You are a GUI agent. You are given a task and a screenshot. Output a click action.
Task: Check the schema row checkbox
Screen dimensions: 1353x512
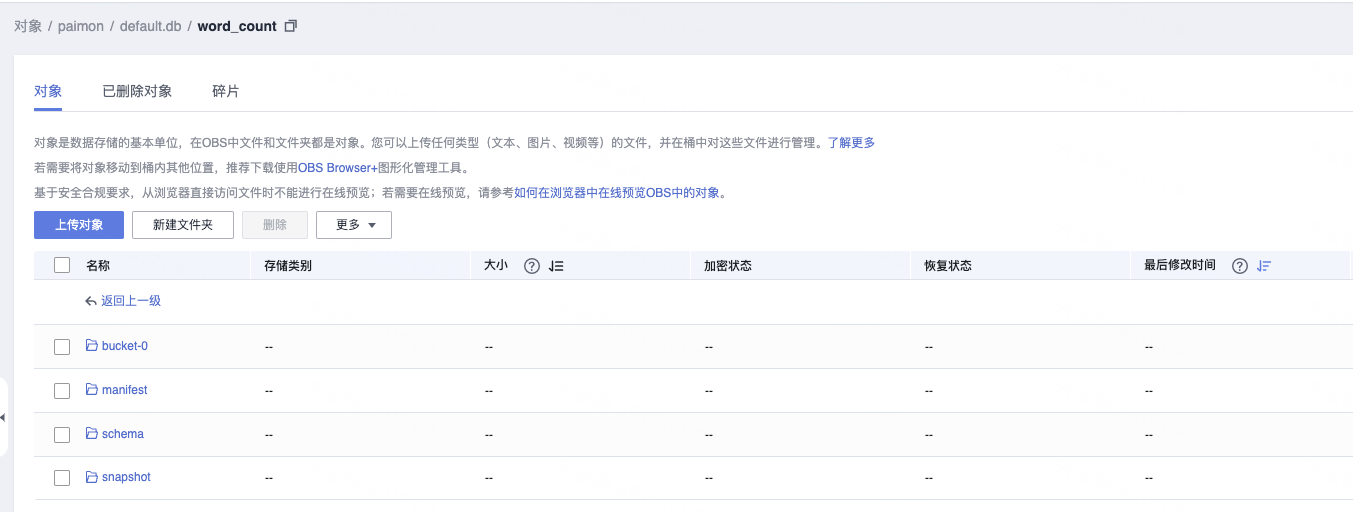click(x=62, y=435)
